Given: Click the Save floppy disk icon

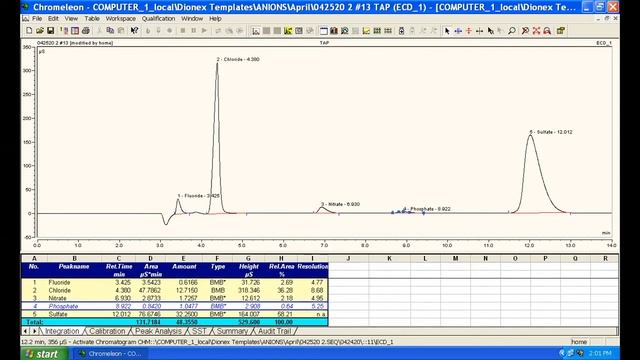Looking at the screenshot, I should click(x=51, y=31).
